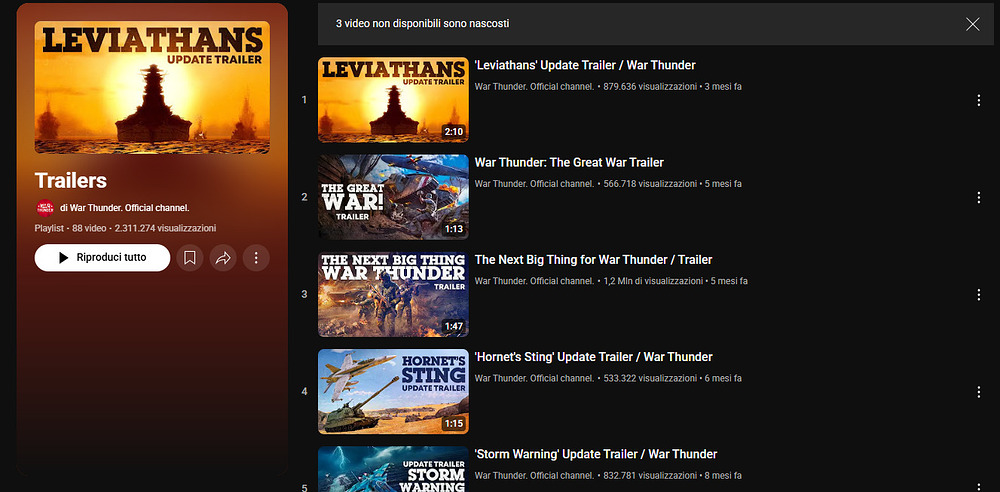Image resolution: width=1000 pixels, height=492 pixels.
Task: Click The Next Big Thing thumbnail
Action: 393,294
